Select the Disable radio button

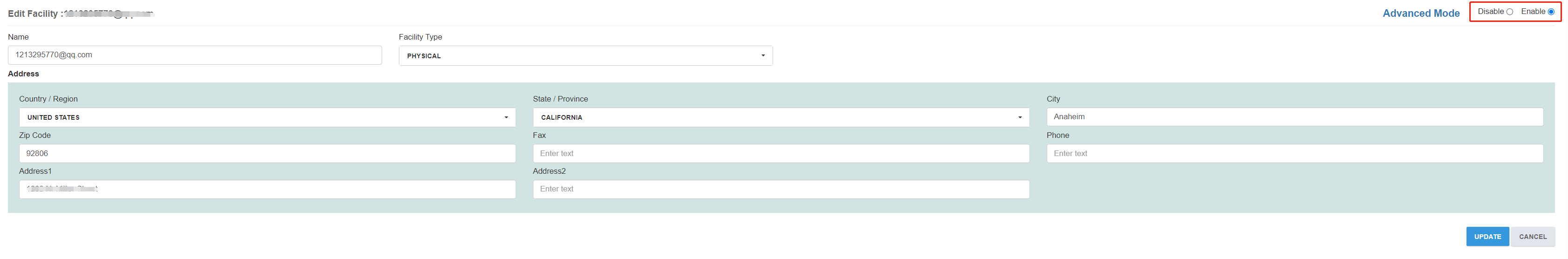pyautogui.click(x=1509, y=12)
